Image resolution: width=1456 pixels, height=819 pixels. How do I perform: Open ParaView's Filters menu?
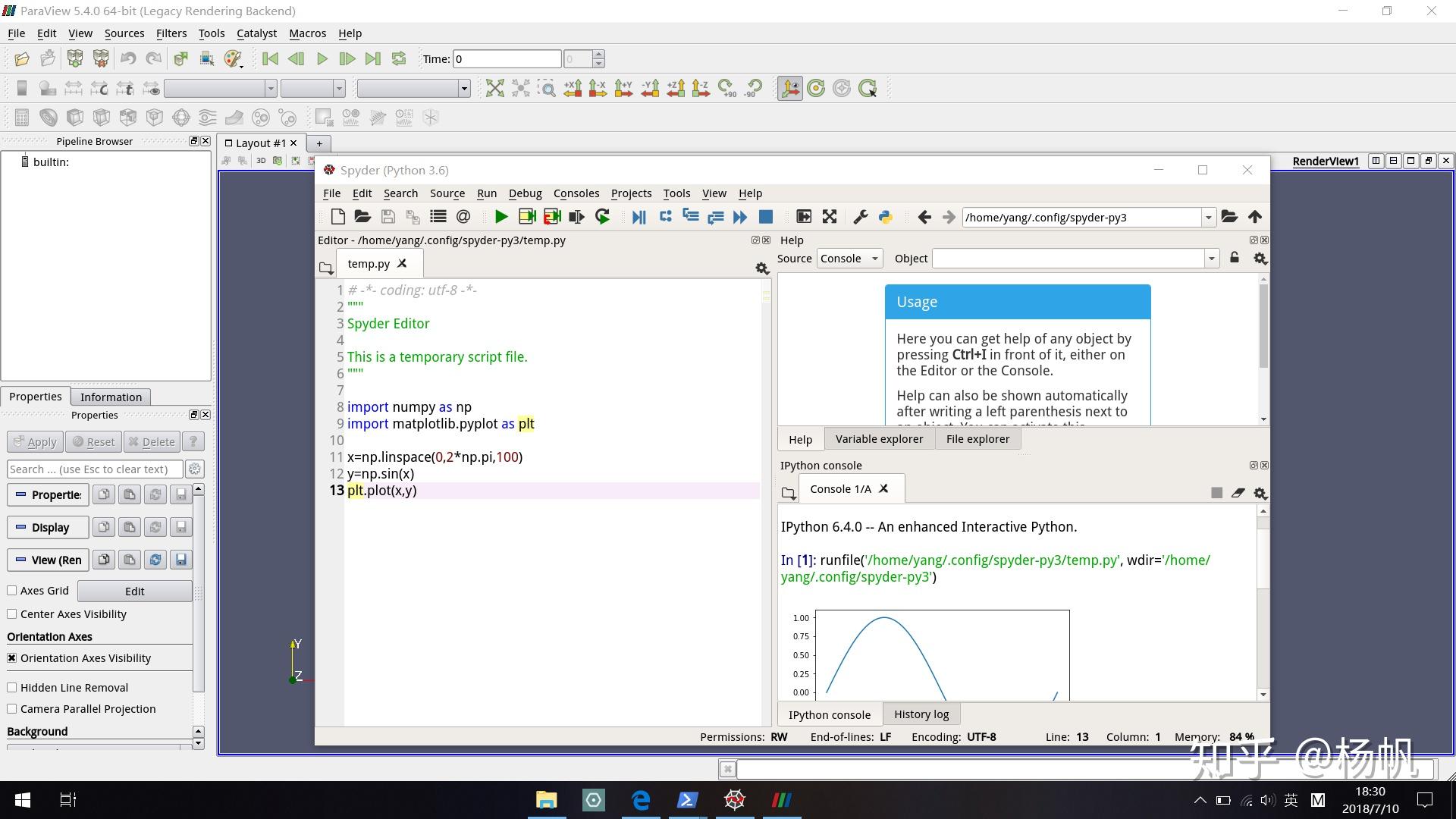coord(171,33)
